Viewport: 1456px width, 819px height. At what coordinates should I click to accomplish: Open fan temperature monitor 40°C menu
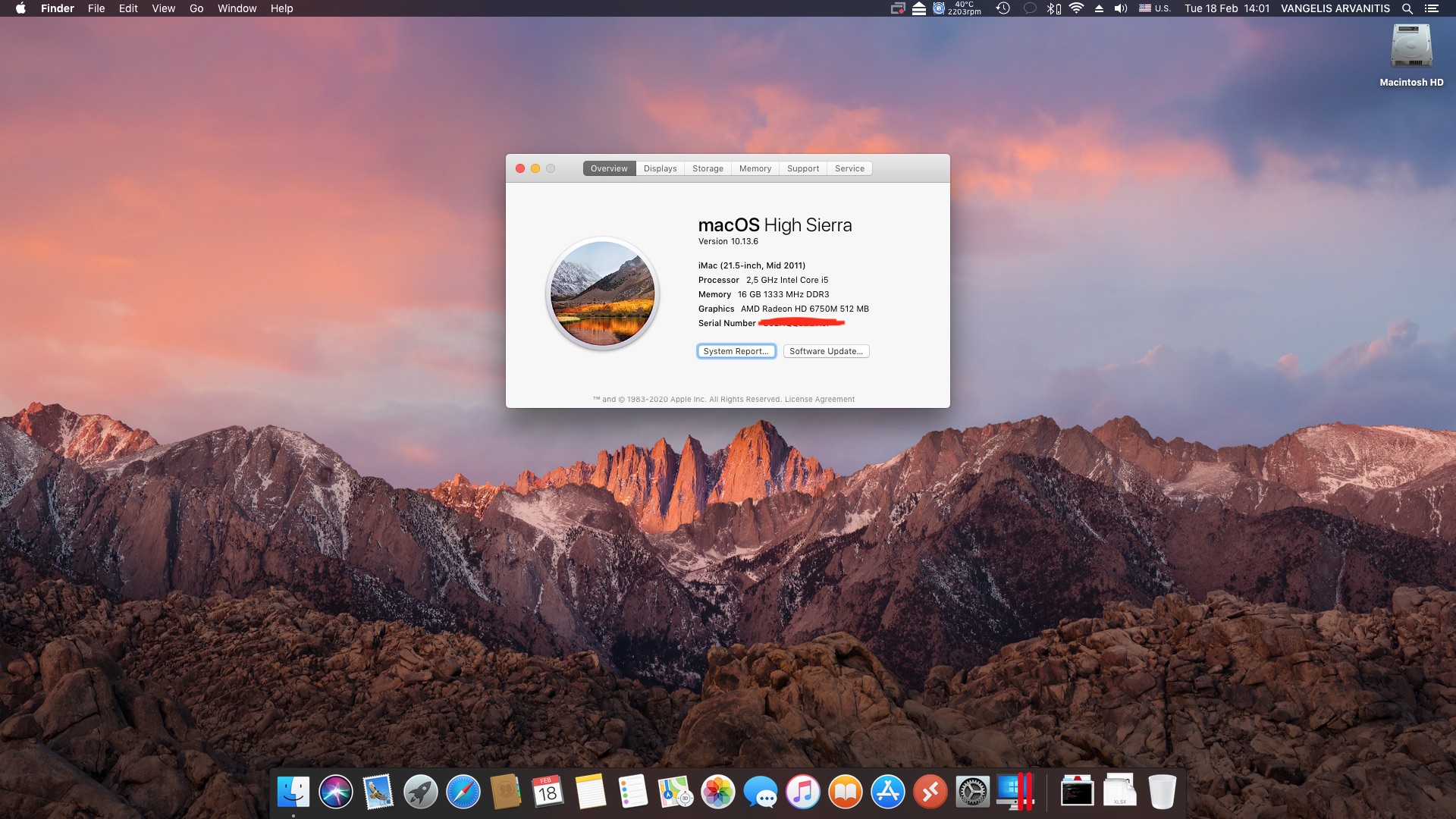pyautogui.click(x=956, y=8)
